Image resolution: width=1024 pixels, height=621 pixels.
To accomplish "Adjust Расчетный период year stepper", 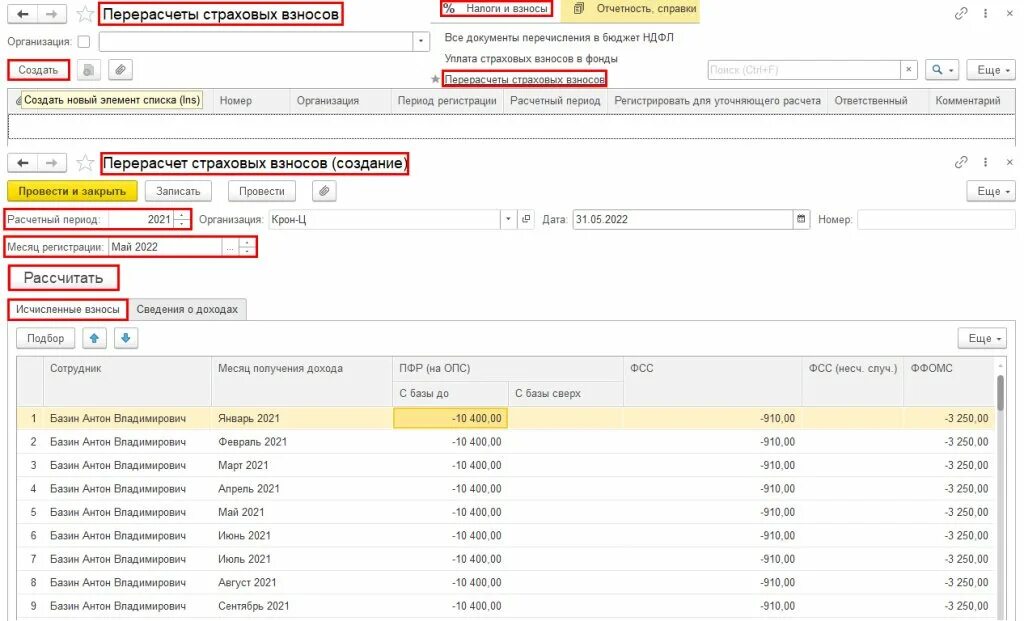I will click(x=182, y=219).
